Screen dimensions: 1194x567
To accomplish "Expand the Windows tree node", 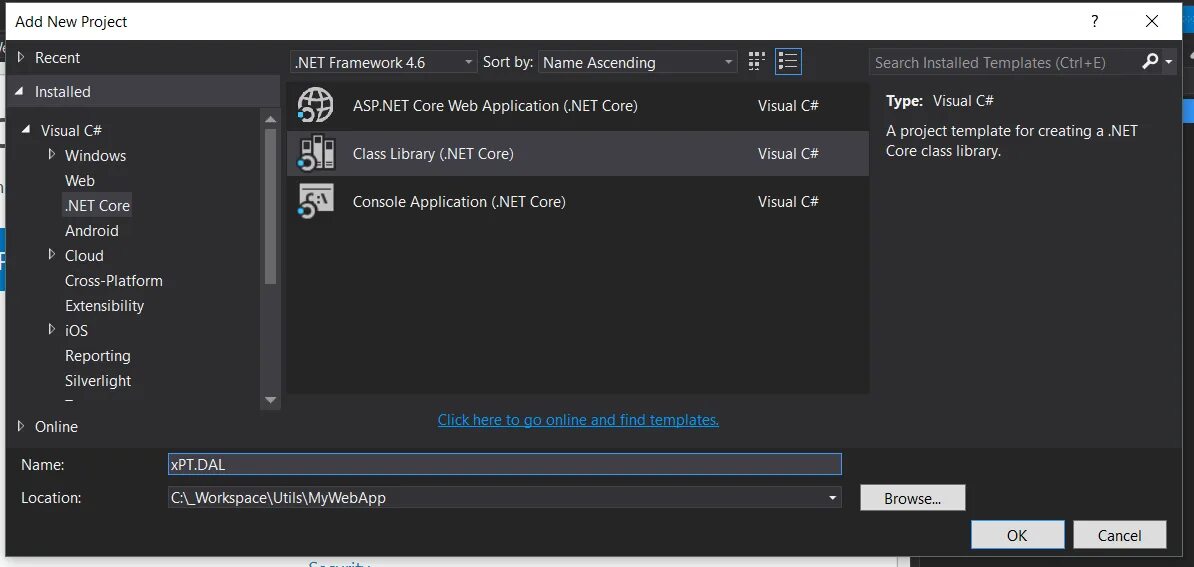I will click(52, 155).
